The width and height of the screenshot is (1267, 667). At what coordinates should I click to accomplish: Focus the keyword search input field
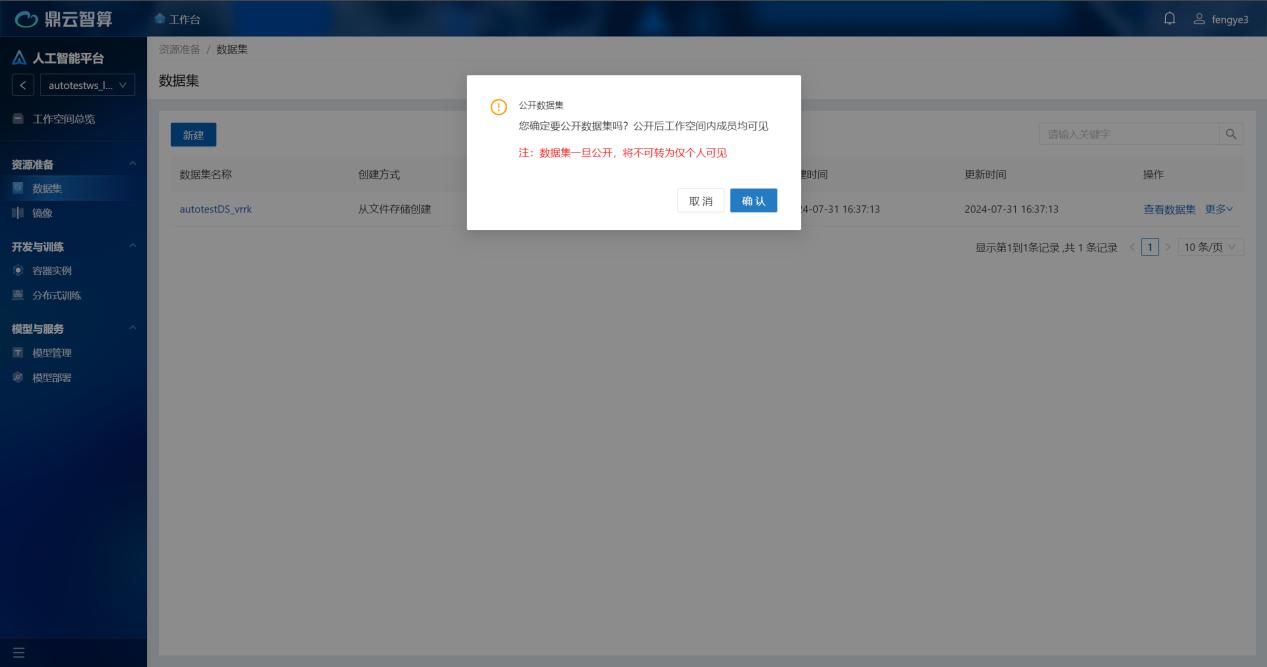click(x=1128, y=134)
